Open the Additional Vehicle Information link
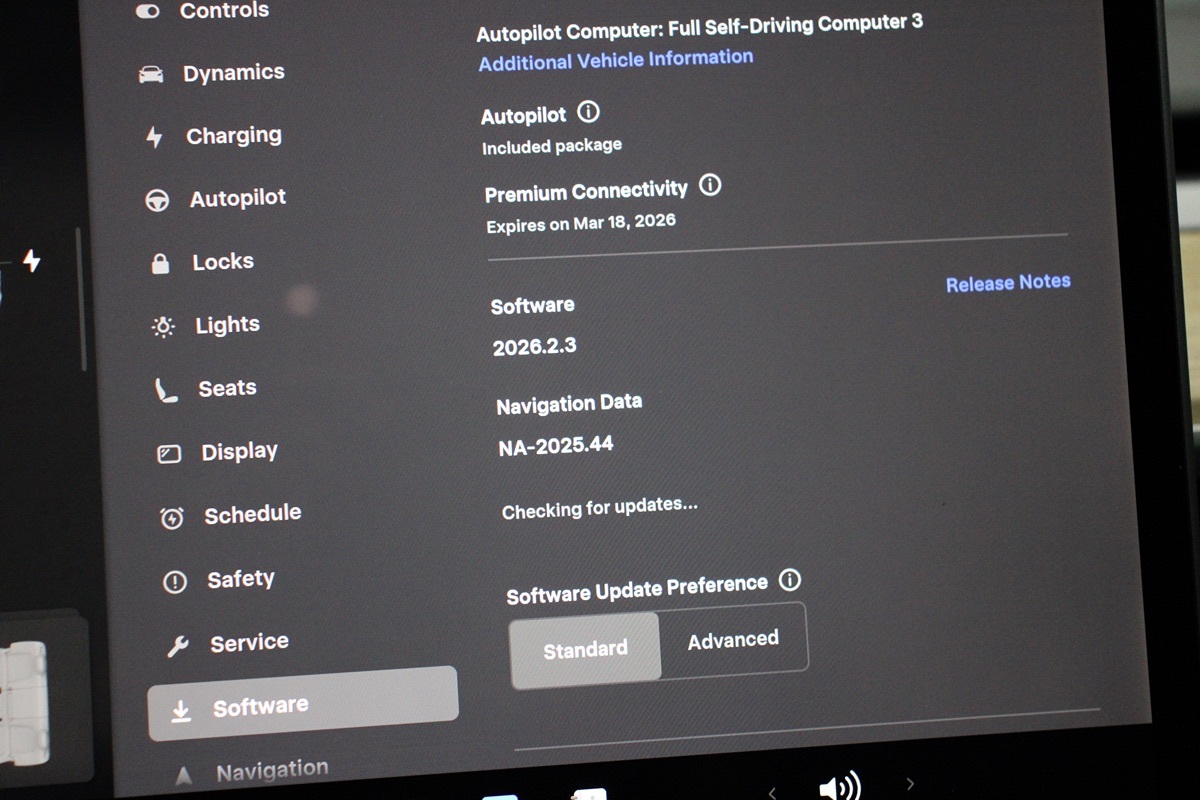This screenshot has width=1200, height=800. tap(615, 60)
